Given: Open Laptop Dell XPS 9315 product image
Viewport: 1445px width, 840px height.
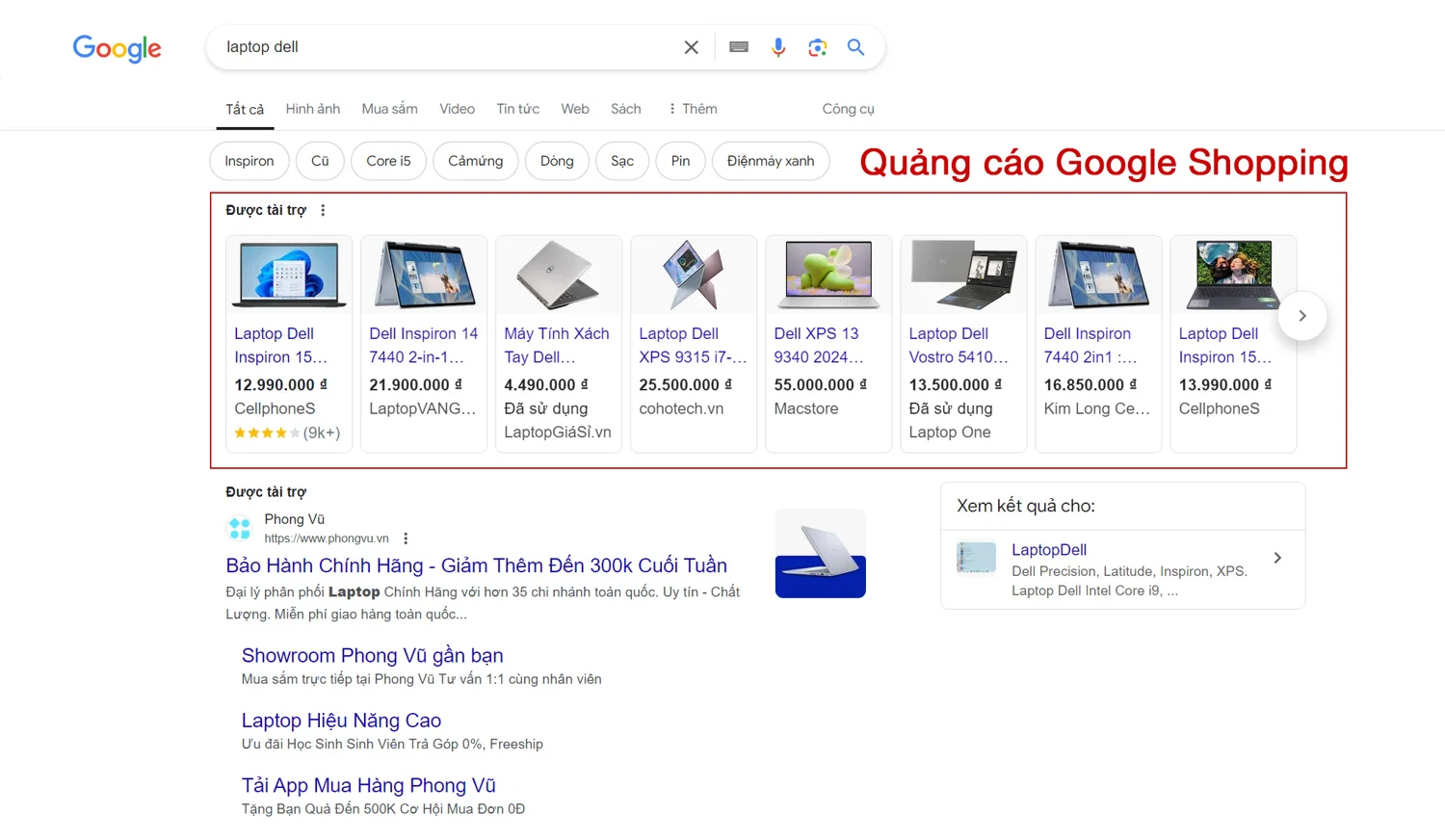Looking at the screenshot, I should click(x=694, y=275).
